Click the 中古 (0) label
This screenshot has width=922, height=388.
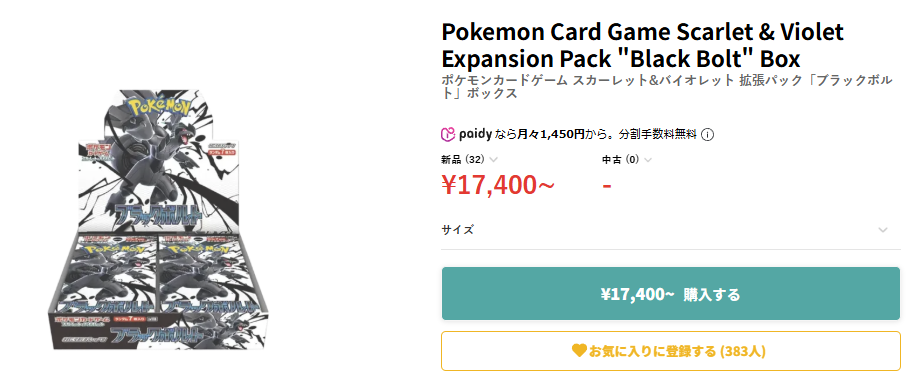click(x=620, y=159)
